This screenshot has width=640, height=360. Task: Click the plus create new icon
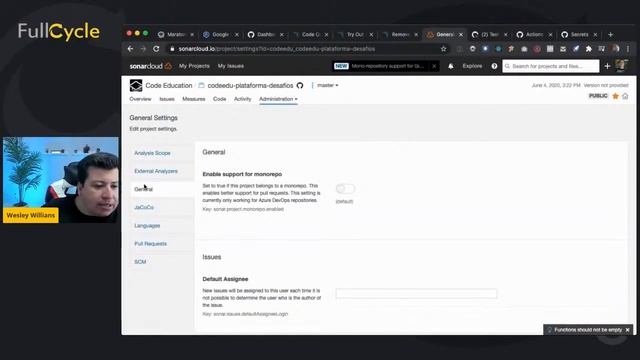607,66
